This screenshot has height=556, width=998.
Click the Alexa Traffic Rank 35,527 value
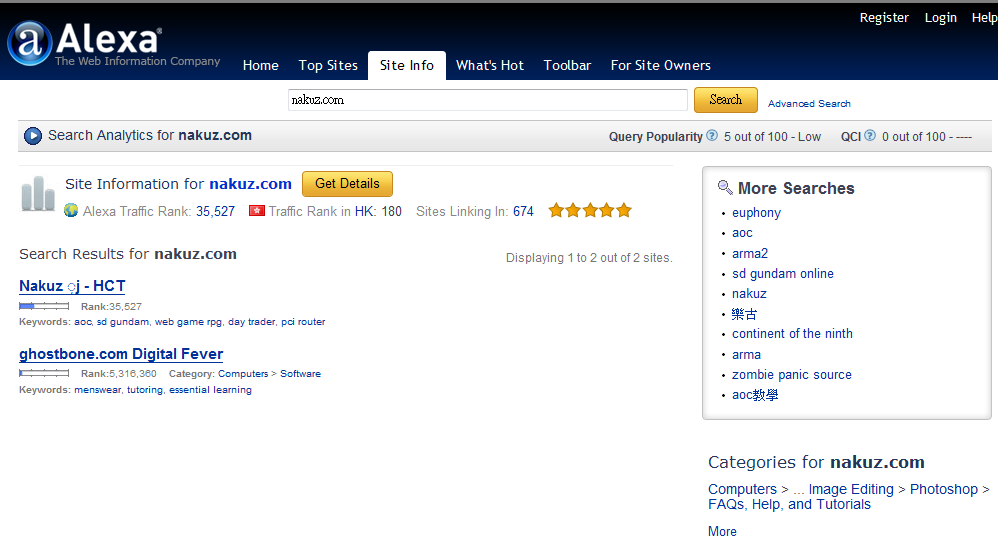[x=215, y=211]
